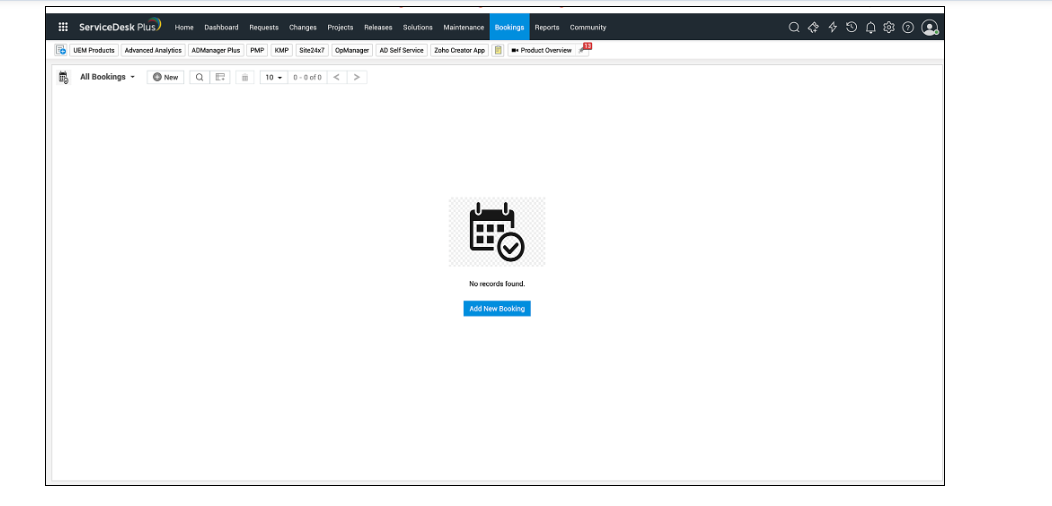
Task: Open notifications bell icon
Action: [x=870, y=27]
